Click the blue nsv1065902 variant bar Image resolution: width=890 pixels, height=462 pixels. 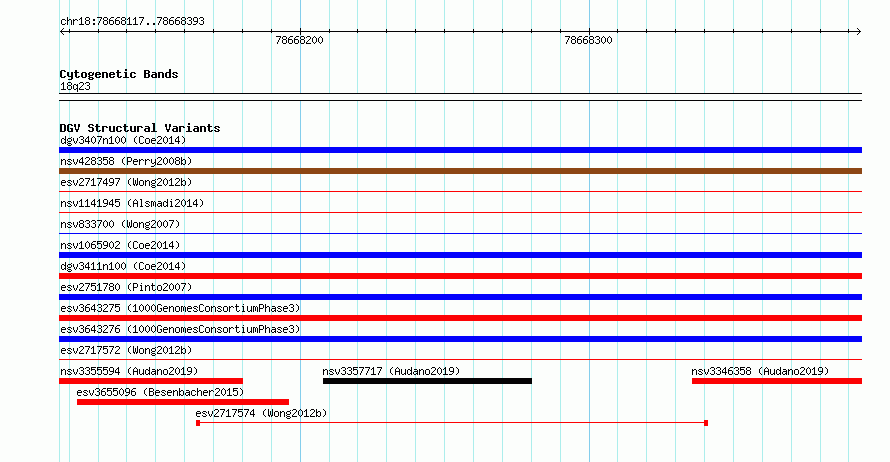pos(460,255)
